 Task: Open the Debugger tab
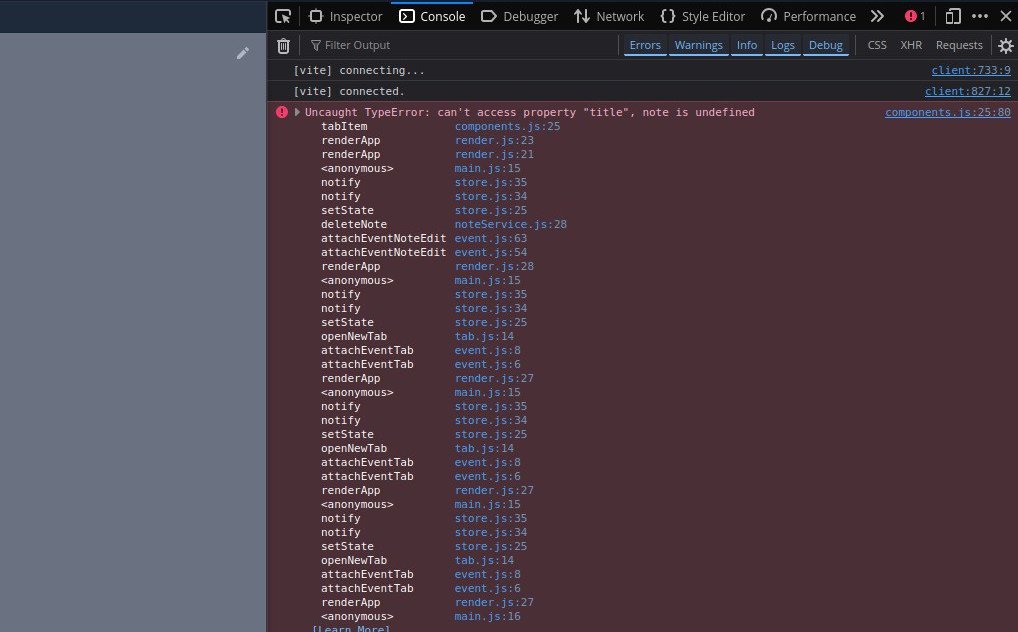tap(519, 16)
